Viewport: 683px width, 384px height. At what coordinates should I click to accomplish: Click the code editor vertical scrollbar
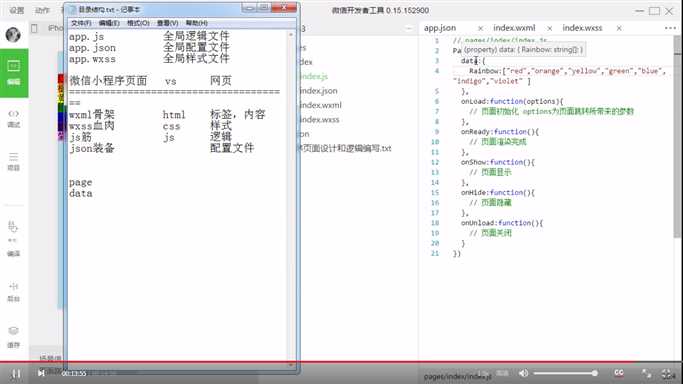tap(677, 137)
